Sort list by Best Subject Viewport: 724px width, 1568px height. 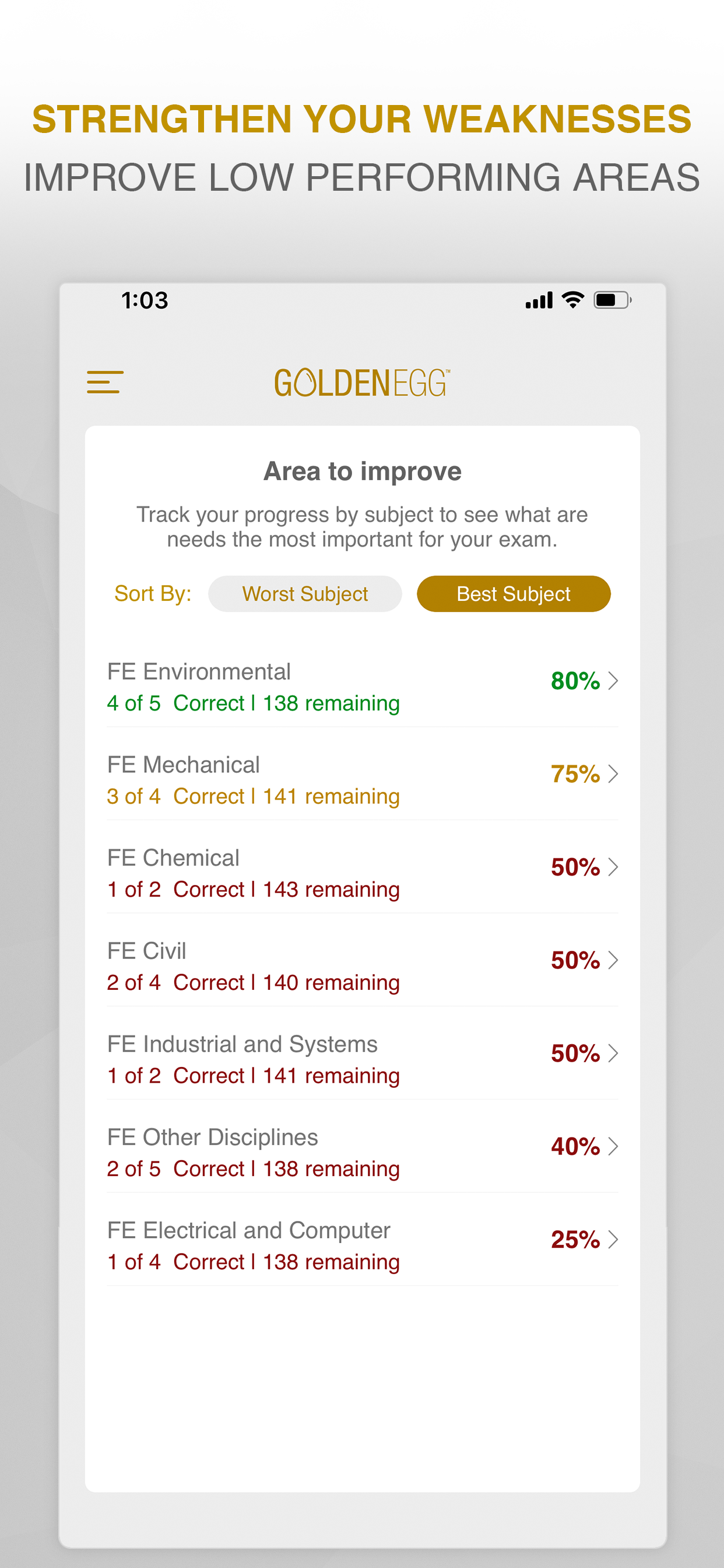click(x=513, y=593)
